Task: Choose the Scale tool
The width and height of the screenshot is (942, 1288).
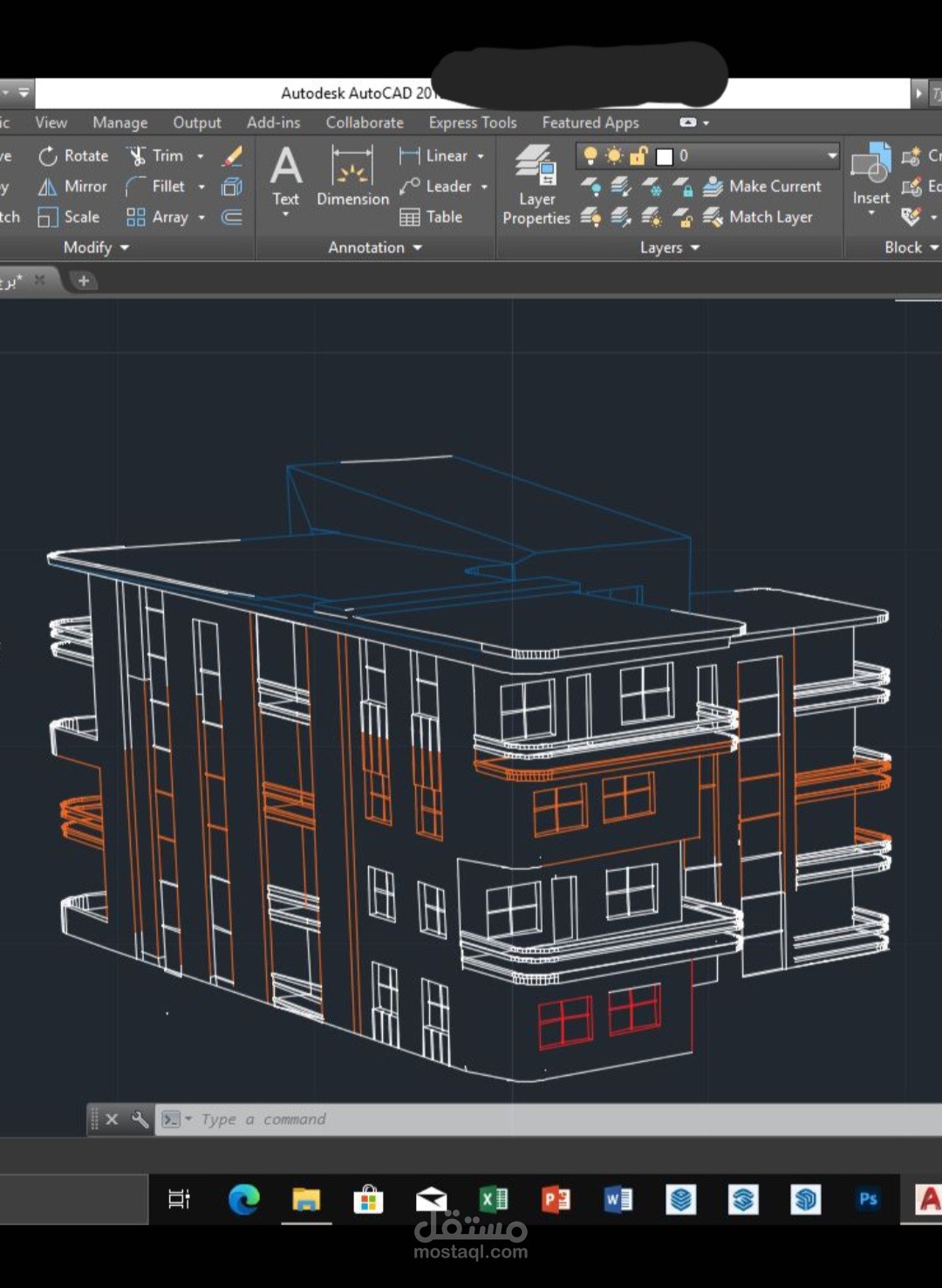Action: pyautogui.click(x=69, y=217)
